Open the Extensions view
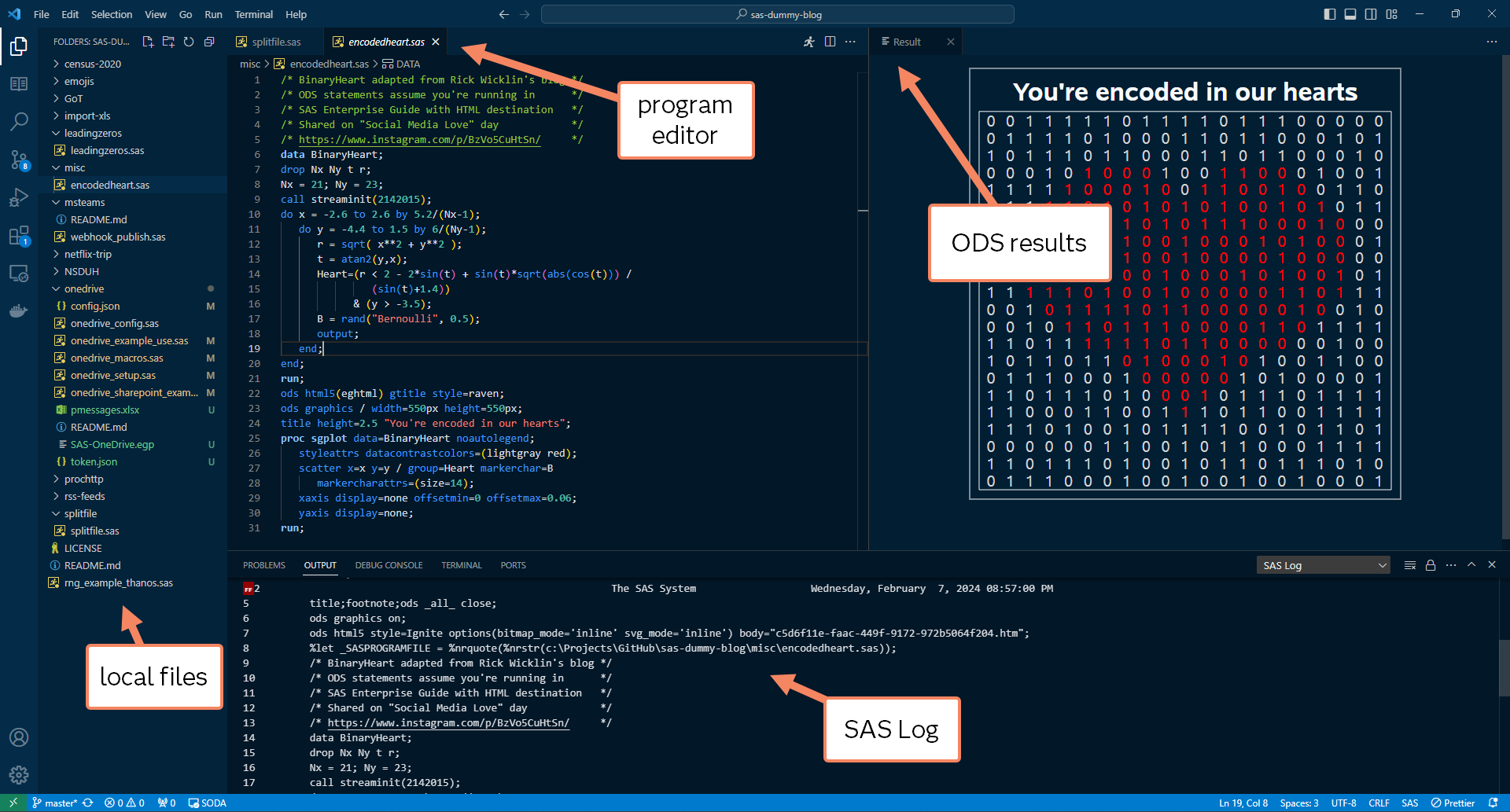The height and width of the screenshot is (812, 1510). pyautogui.click(x=19, y=235)
